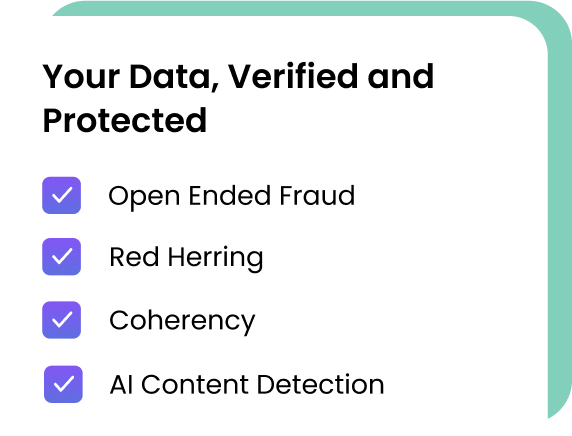Image resolution: width=572 pixels, height=436 pixels.
Task: Click the word "Herring" in second item
Action: (215, 259)
